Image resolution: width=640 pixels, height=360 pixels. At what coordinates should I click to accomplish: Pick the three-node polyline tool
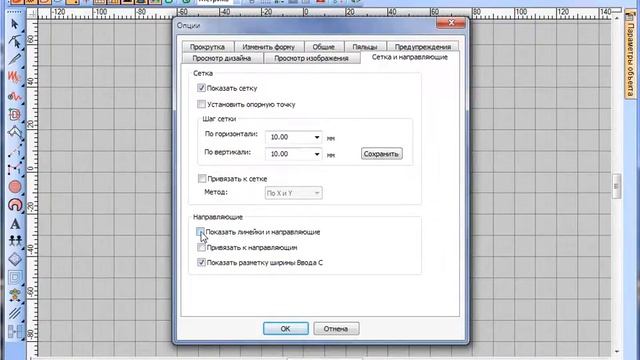[15, 169]
